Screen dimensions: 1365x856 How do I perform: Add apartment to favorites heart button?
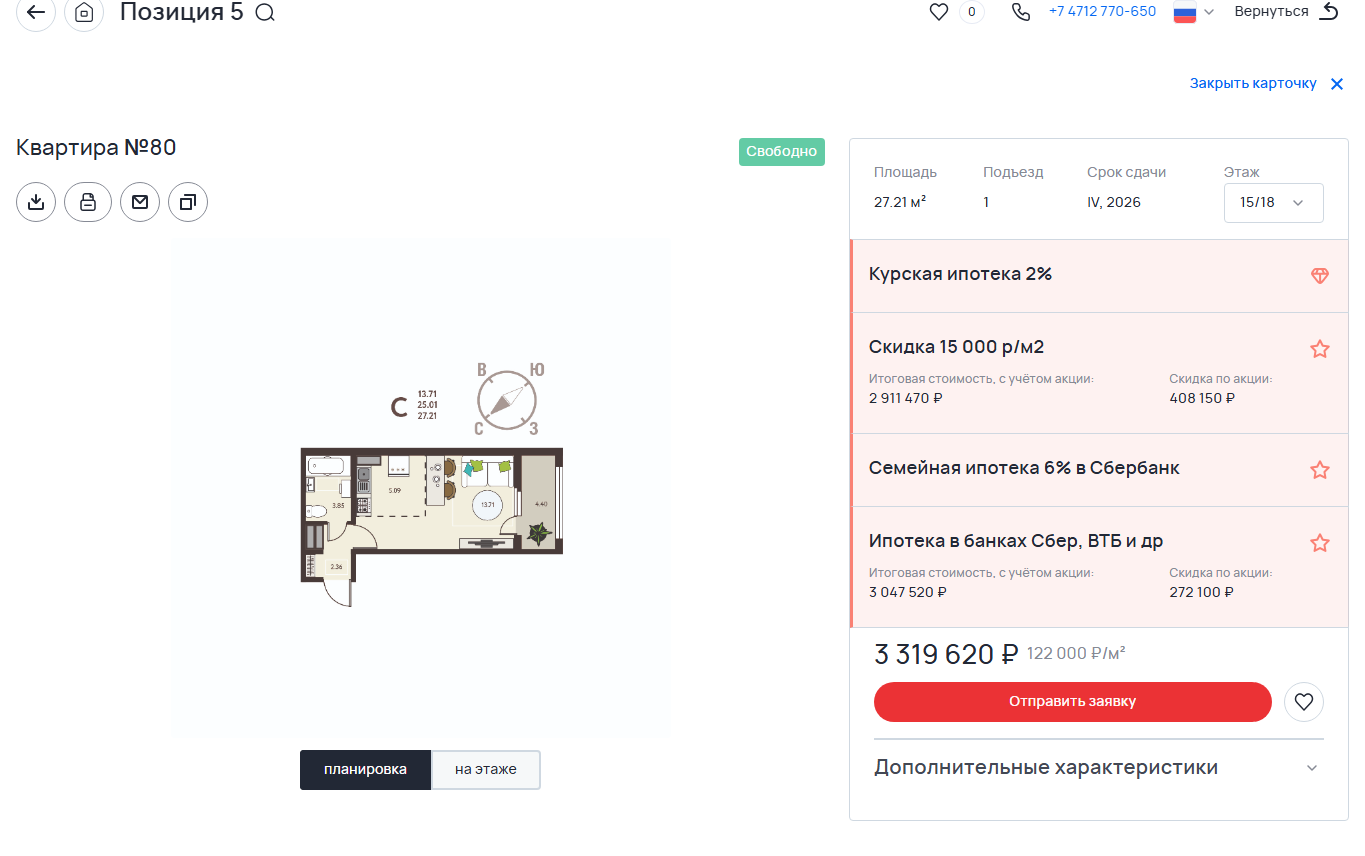[x=1304, y=702]
